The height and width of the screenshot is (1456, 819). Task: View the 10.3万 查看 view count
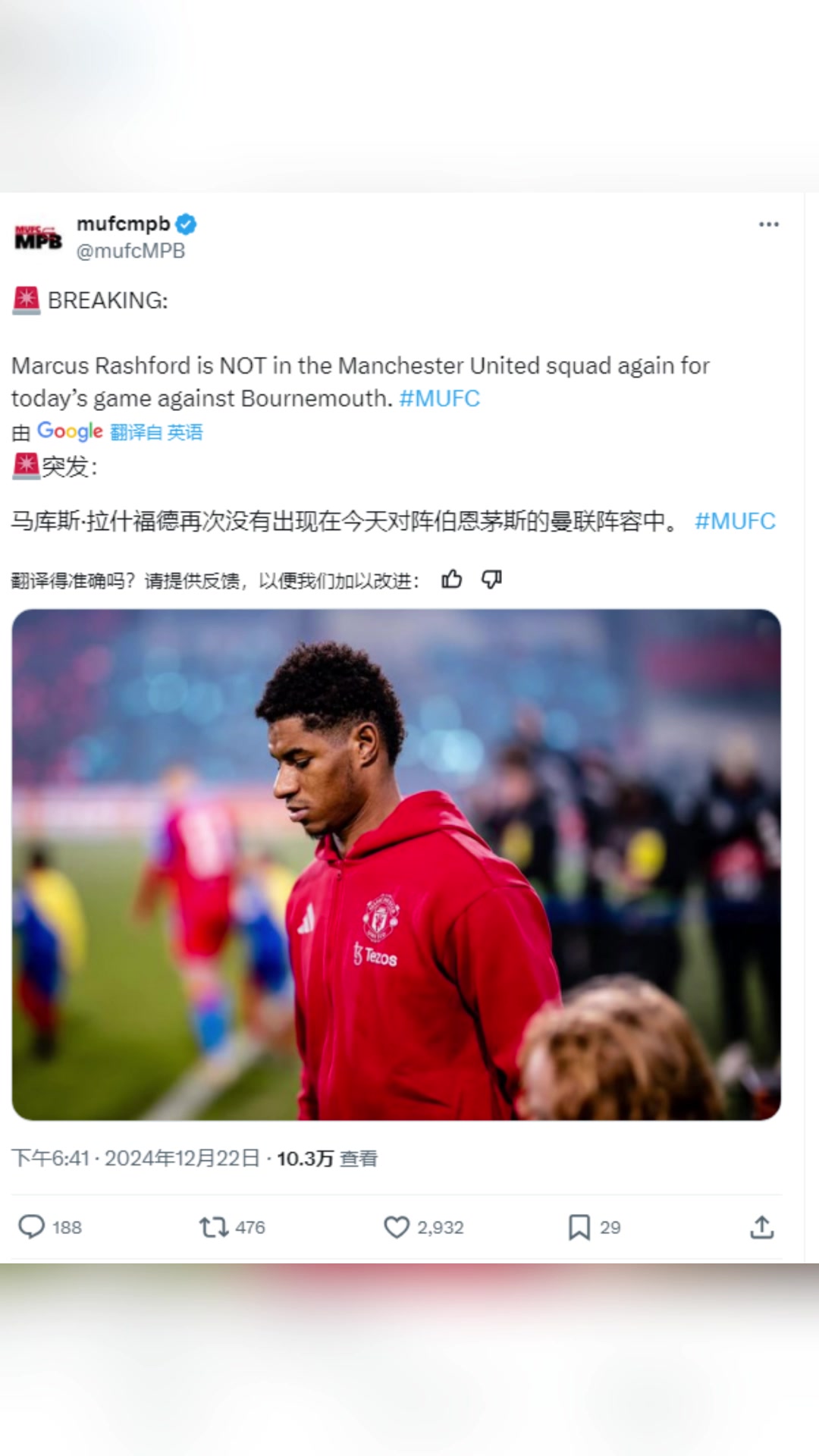pos(327,1159)
